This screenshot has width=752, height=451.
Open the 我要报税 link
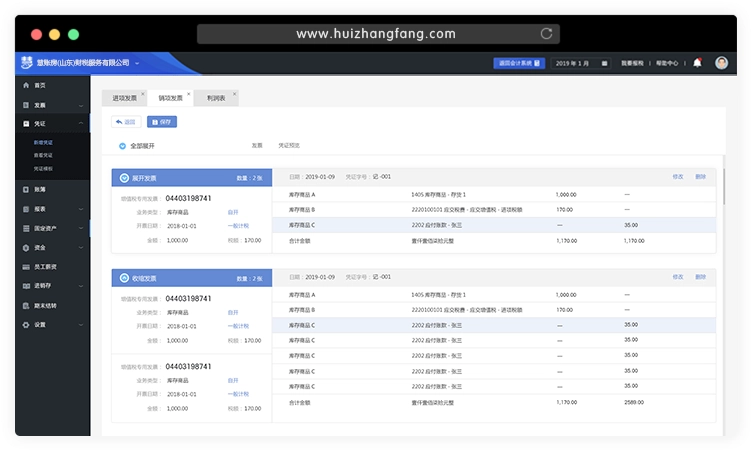632,63
